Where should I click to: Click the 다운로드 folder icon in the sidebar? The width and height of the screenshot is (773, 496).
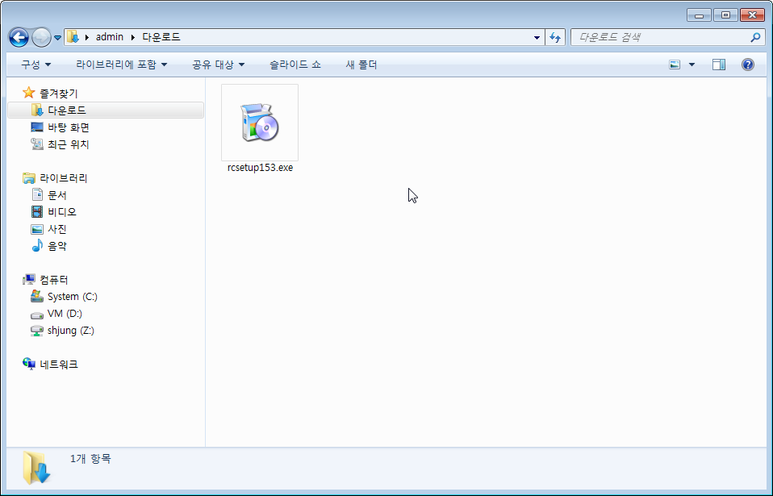(37, 110)
